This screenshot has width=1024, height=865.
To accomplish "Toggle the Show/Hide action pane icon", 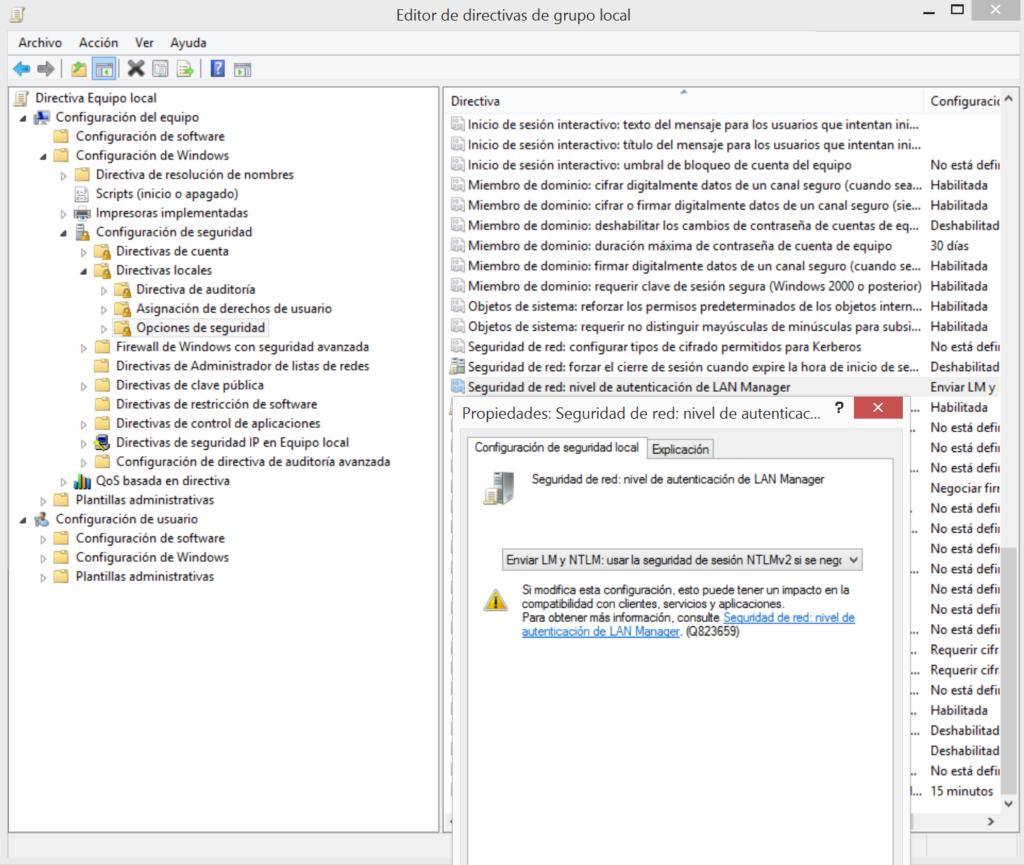I will click(x=242, y=69).
